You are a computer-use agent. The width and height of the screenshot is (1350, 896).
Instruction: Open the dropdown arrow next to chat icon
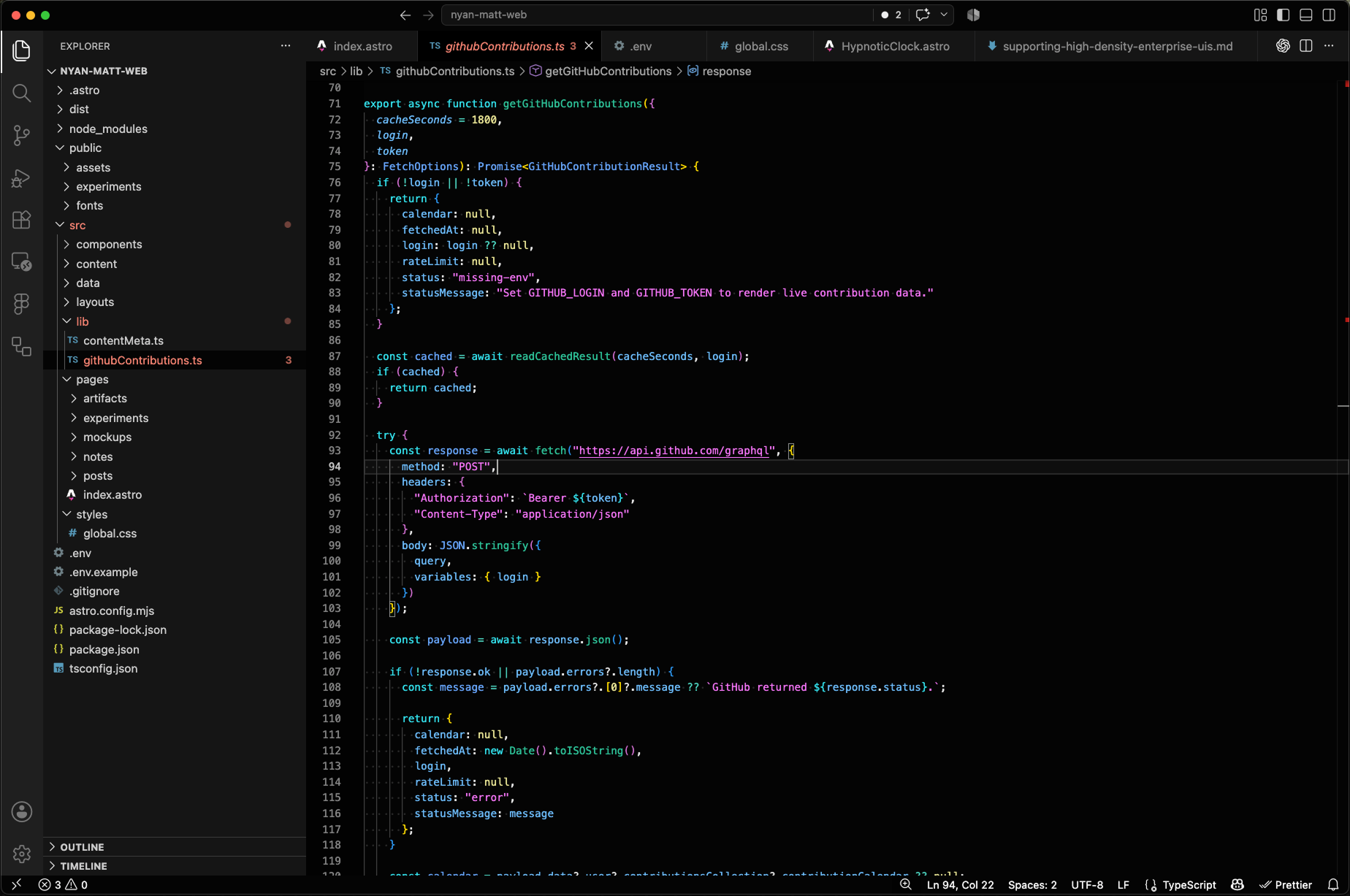pyautogui.click(x=944, y=15)
